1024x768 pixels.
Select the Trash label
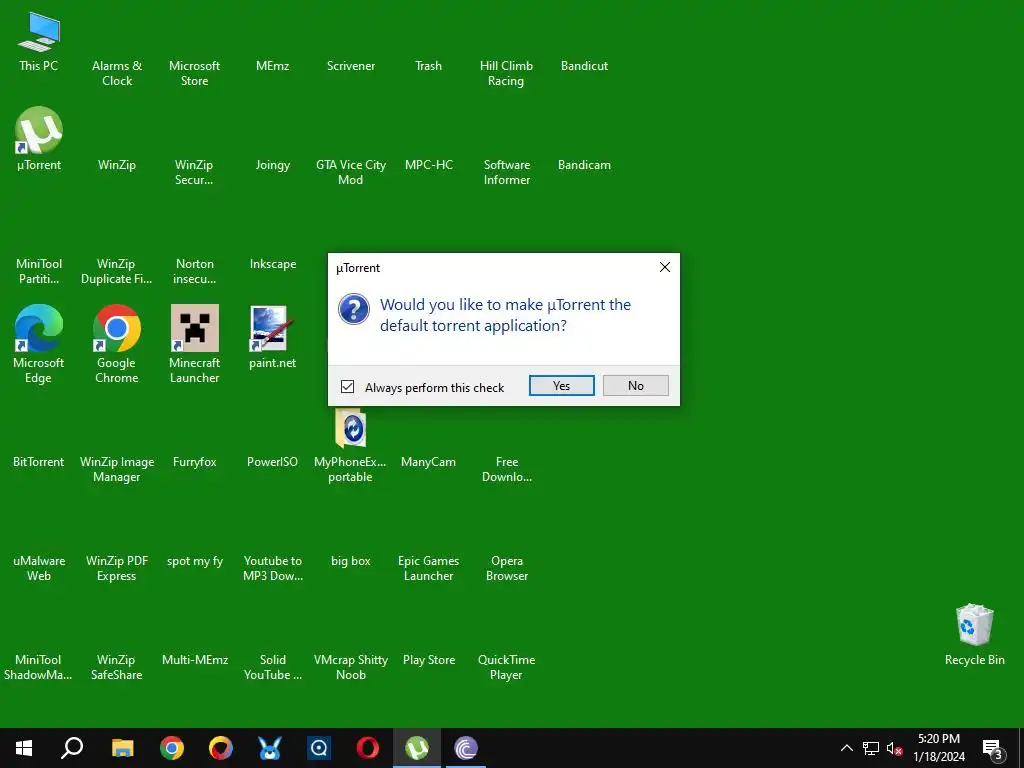tap(428, 66)
